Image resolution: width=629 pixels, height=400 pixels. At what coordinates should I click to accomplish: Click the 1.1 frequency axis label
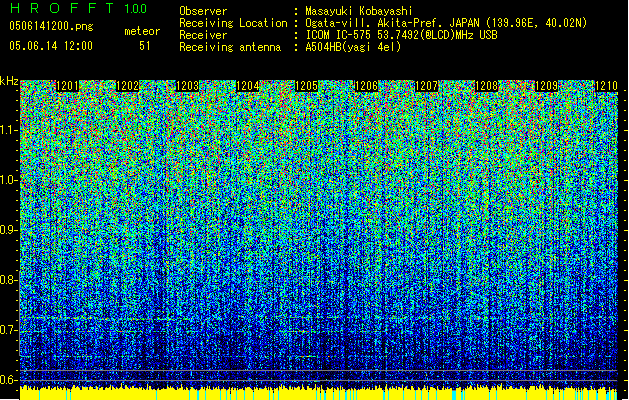[9, 130]
